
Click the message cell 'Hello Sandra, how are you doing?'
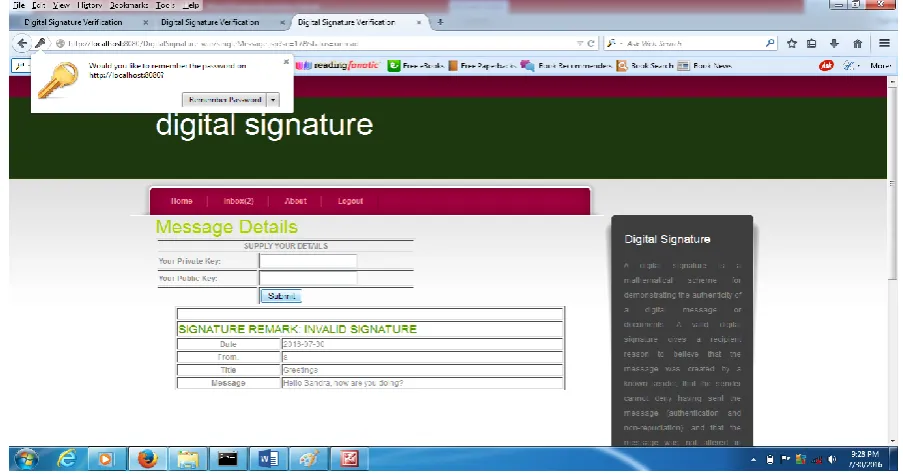[x=422, y=383]
